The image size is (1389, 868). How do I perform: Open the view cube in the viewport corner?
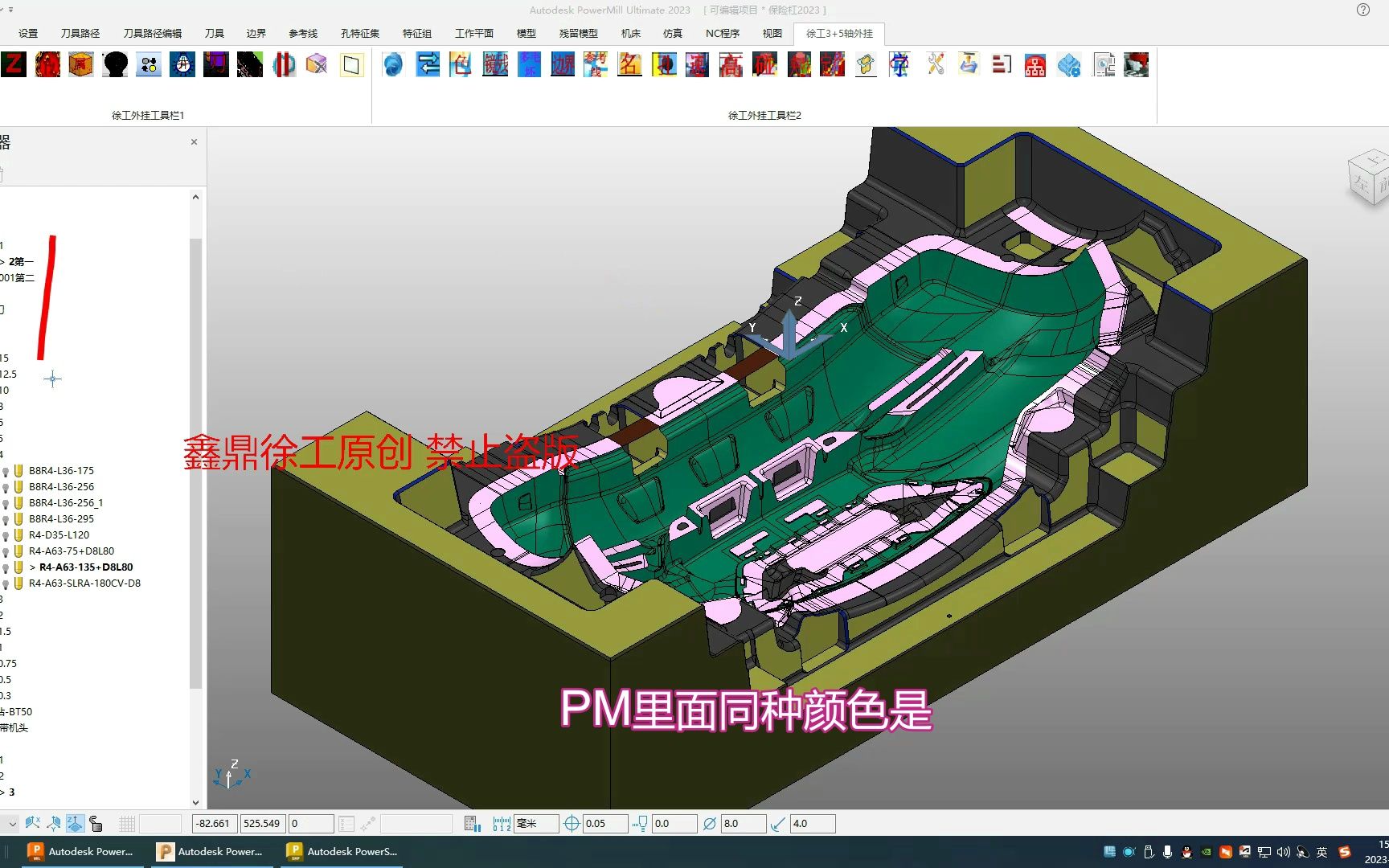[1369, 178]
